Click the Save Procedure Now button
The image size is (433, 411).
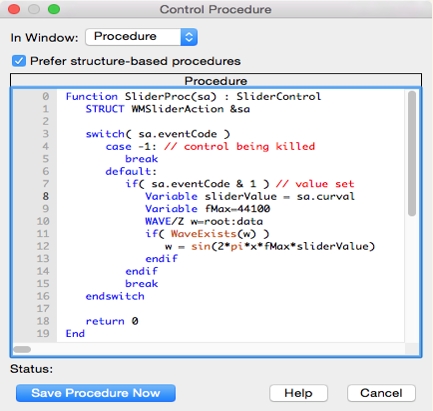pyautogui.click(x=96, y=393)
